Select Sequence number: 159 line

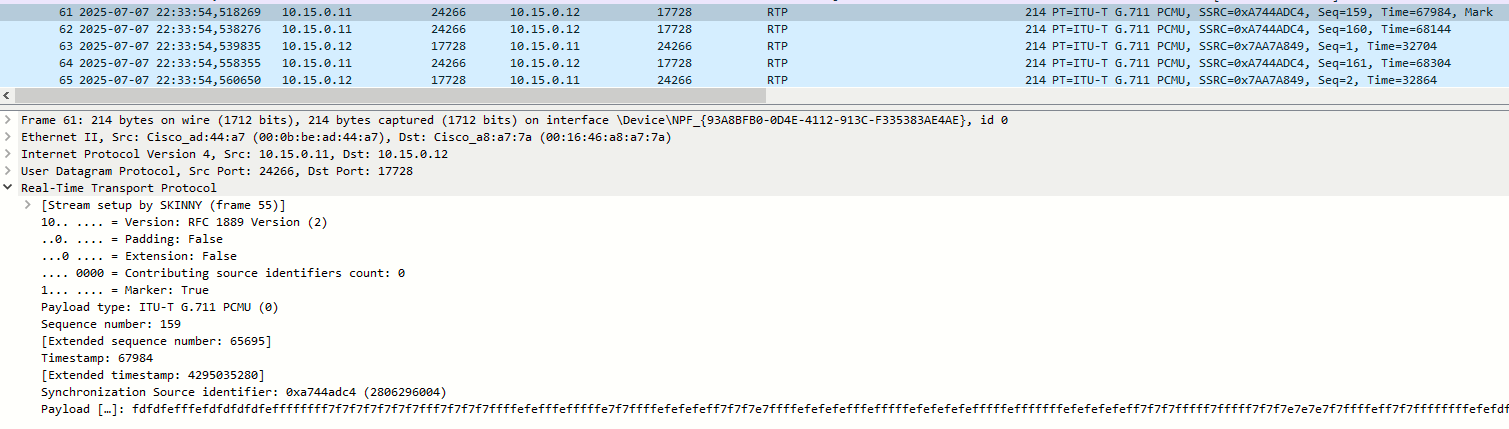111,324
